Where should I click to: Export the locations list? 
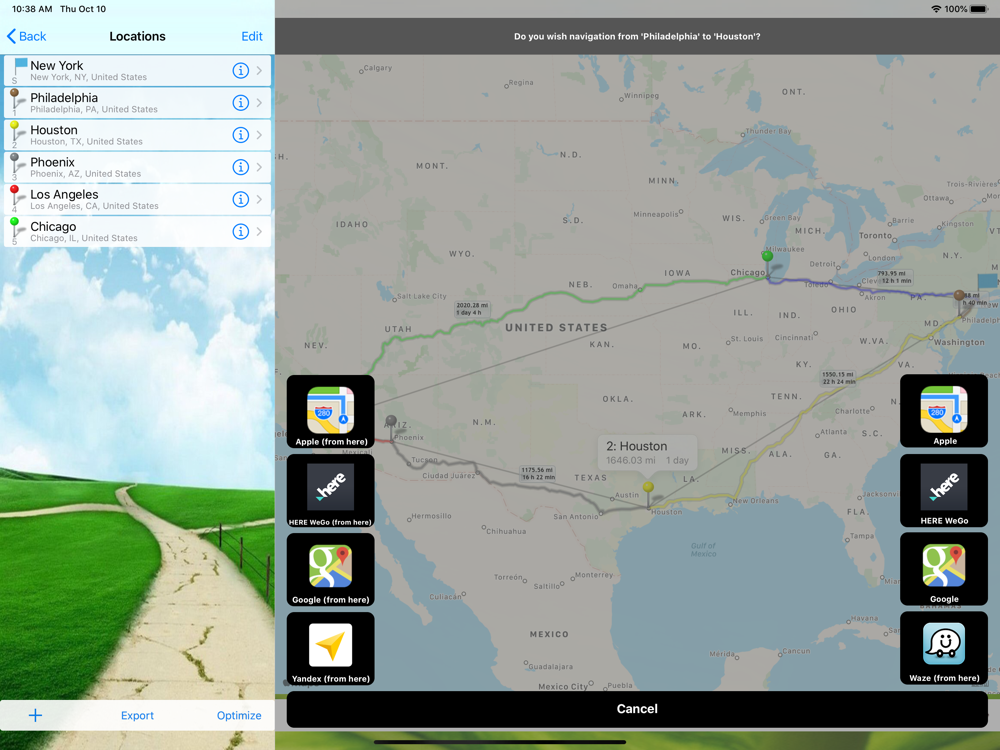coord(137,716)
